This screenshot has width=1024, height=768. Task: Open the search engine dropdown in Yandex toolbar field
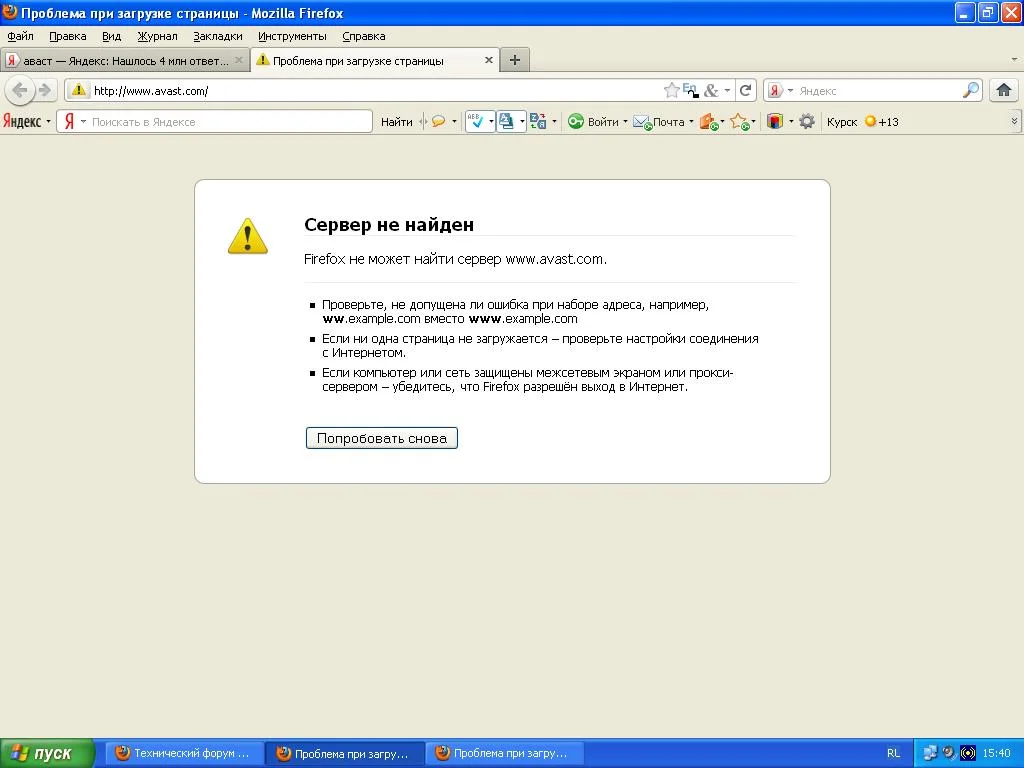coord(83,121)
